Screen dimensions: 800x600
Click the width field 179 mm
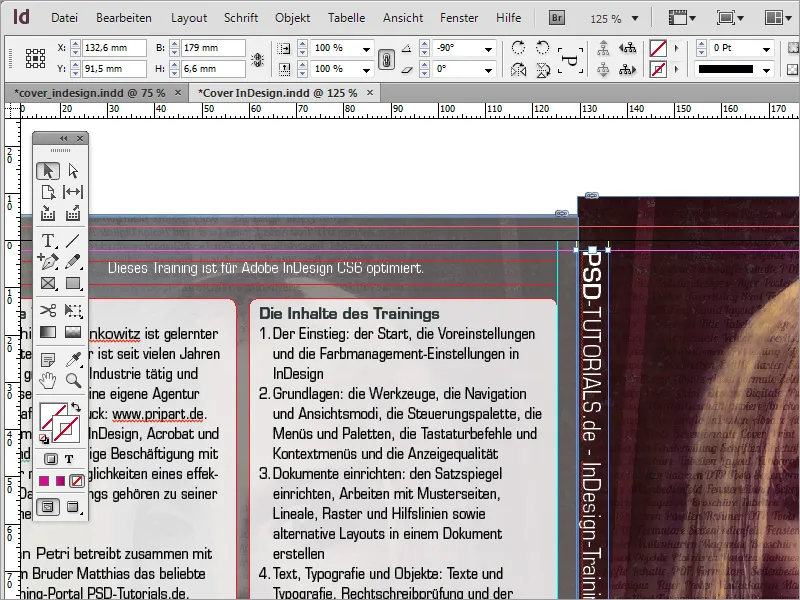pos(213,48)
